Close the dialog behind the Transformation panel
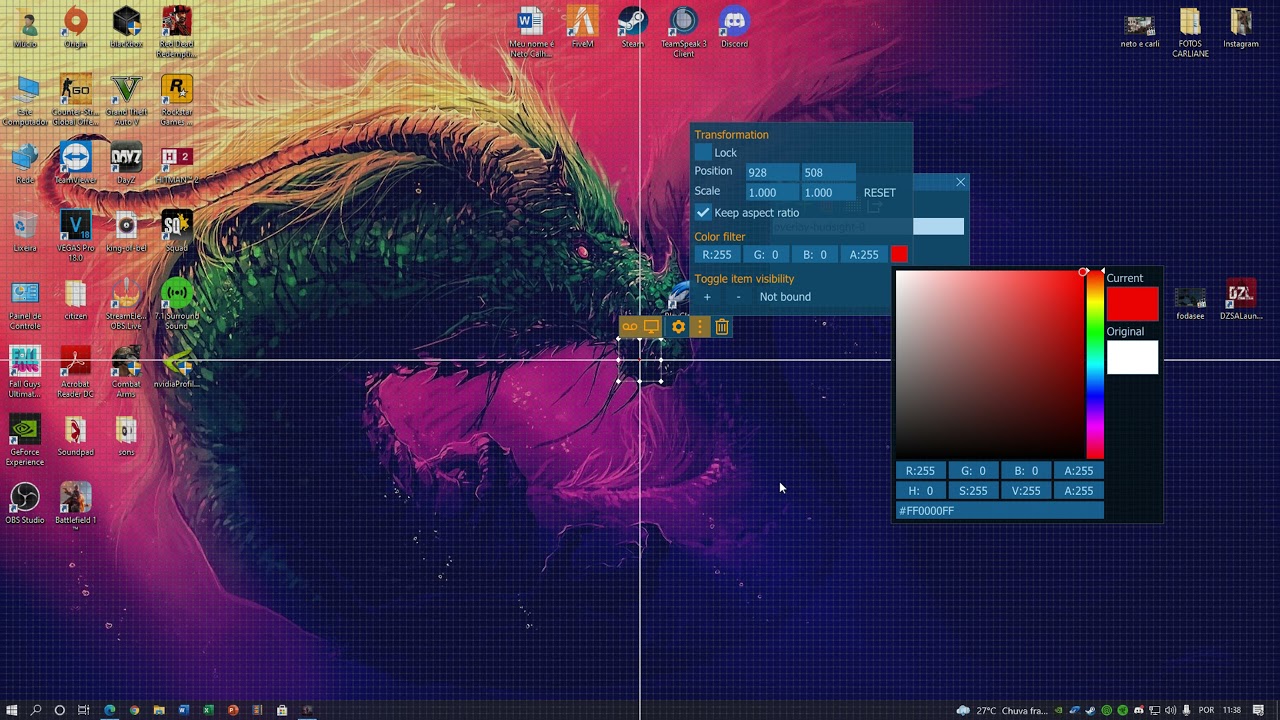 [961, 182]
